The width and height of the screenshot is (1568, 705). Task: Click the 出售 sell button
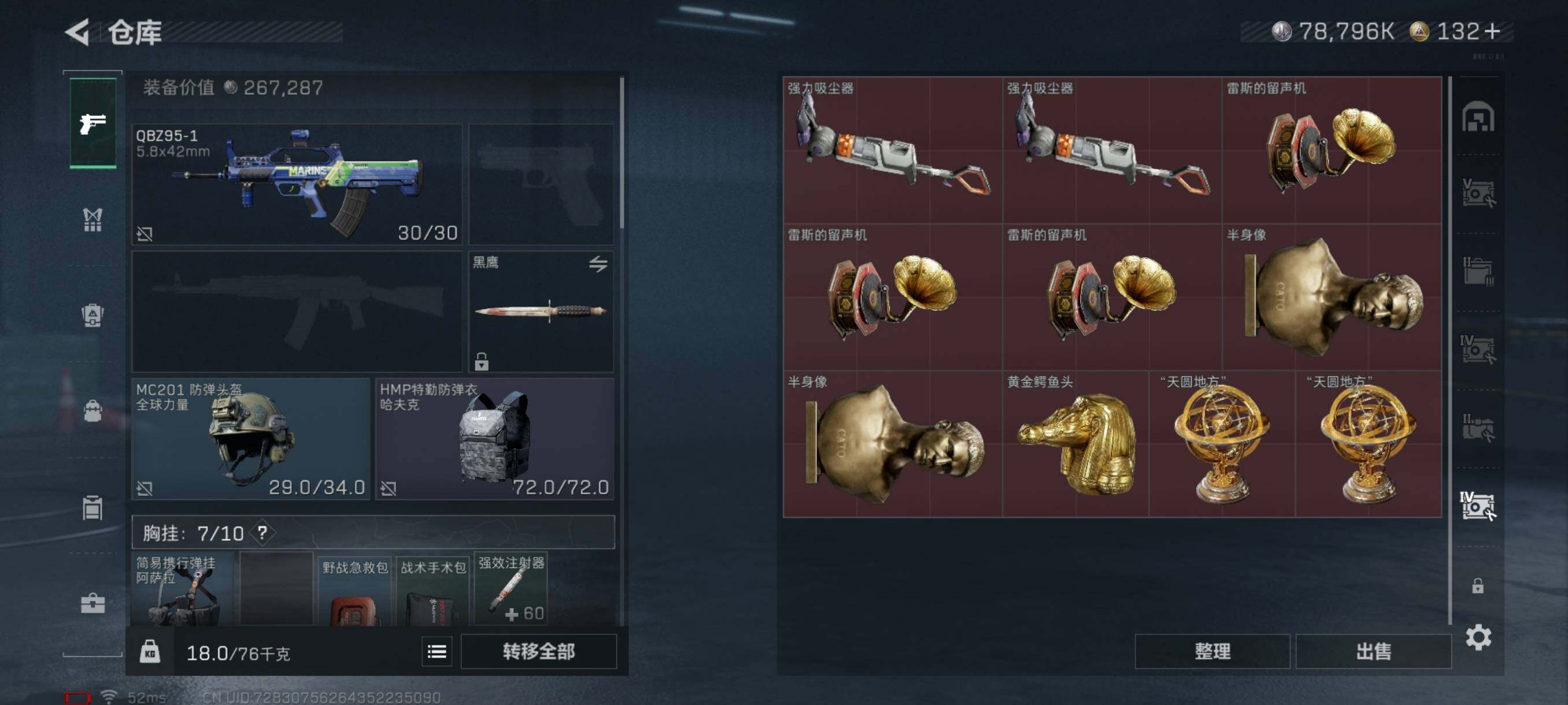point(1373,651)
